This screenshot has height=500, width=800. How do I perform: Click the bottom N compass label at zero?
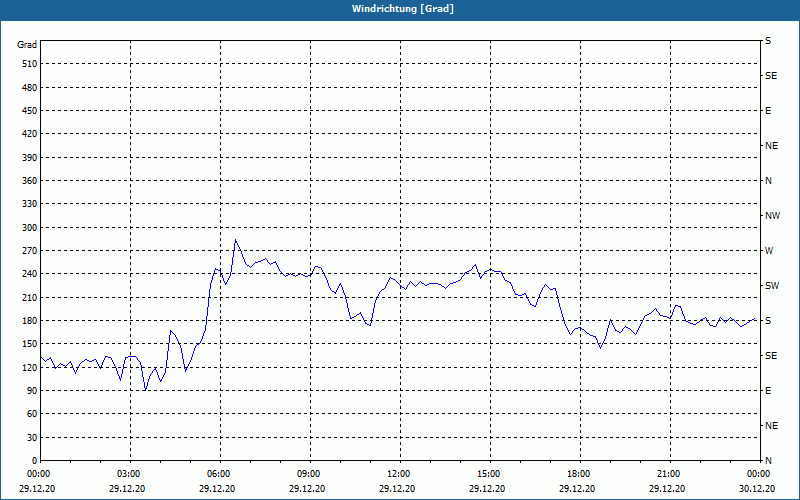pyautogui.click(x=768, y=461)
